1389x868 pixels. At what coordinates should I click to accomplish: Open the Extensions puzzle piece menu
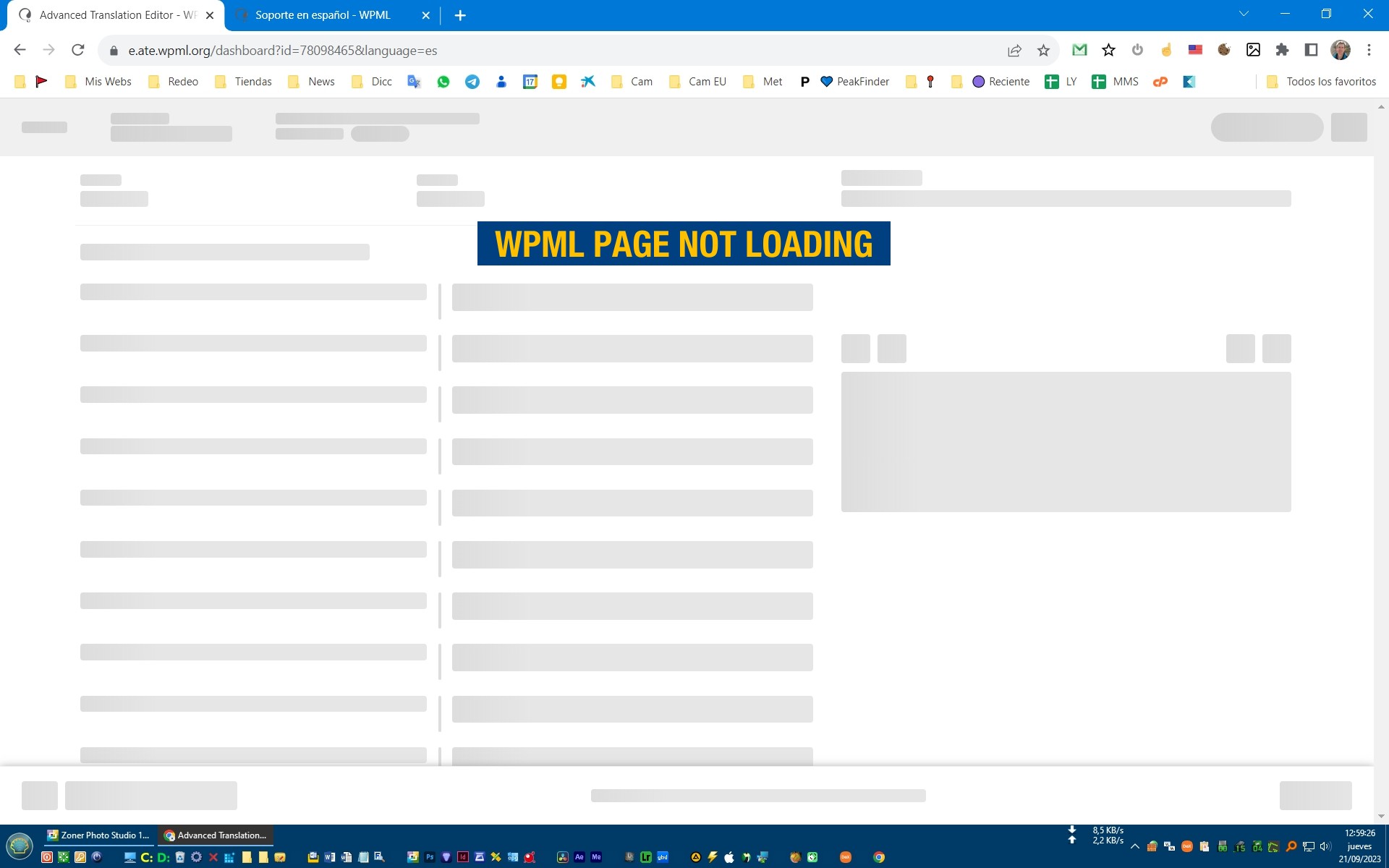[x=1282, y=50]
